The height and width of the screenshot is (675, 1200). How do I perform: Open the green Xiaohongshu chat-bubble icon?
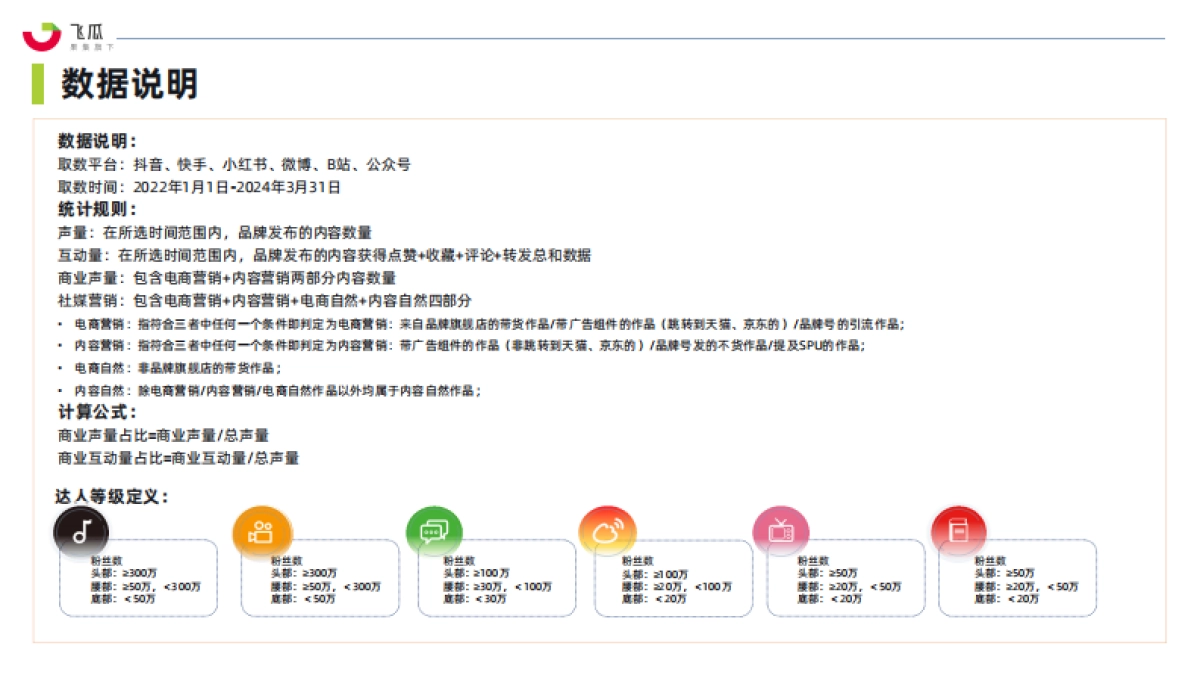pyautogui.click(x=434, y=531)
